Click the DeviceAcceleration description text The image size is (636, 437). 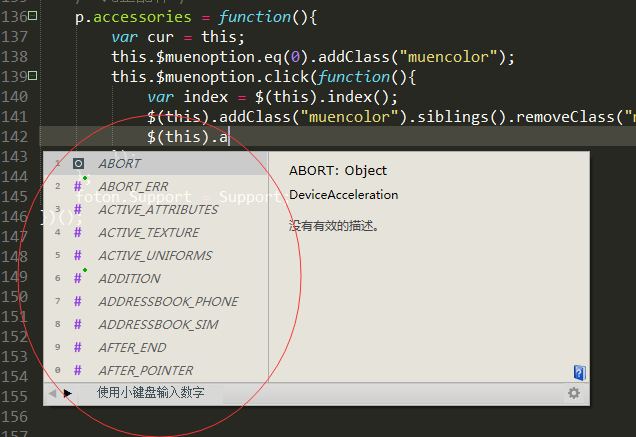tap(343, 195)
